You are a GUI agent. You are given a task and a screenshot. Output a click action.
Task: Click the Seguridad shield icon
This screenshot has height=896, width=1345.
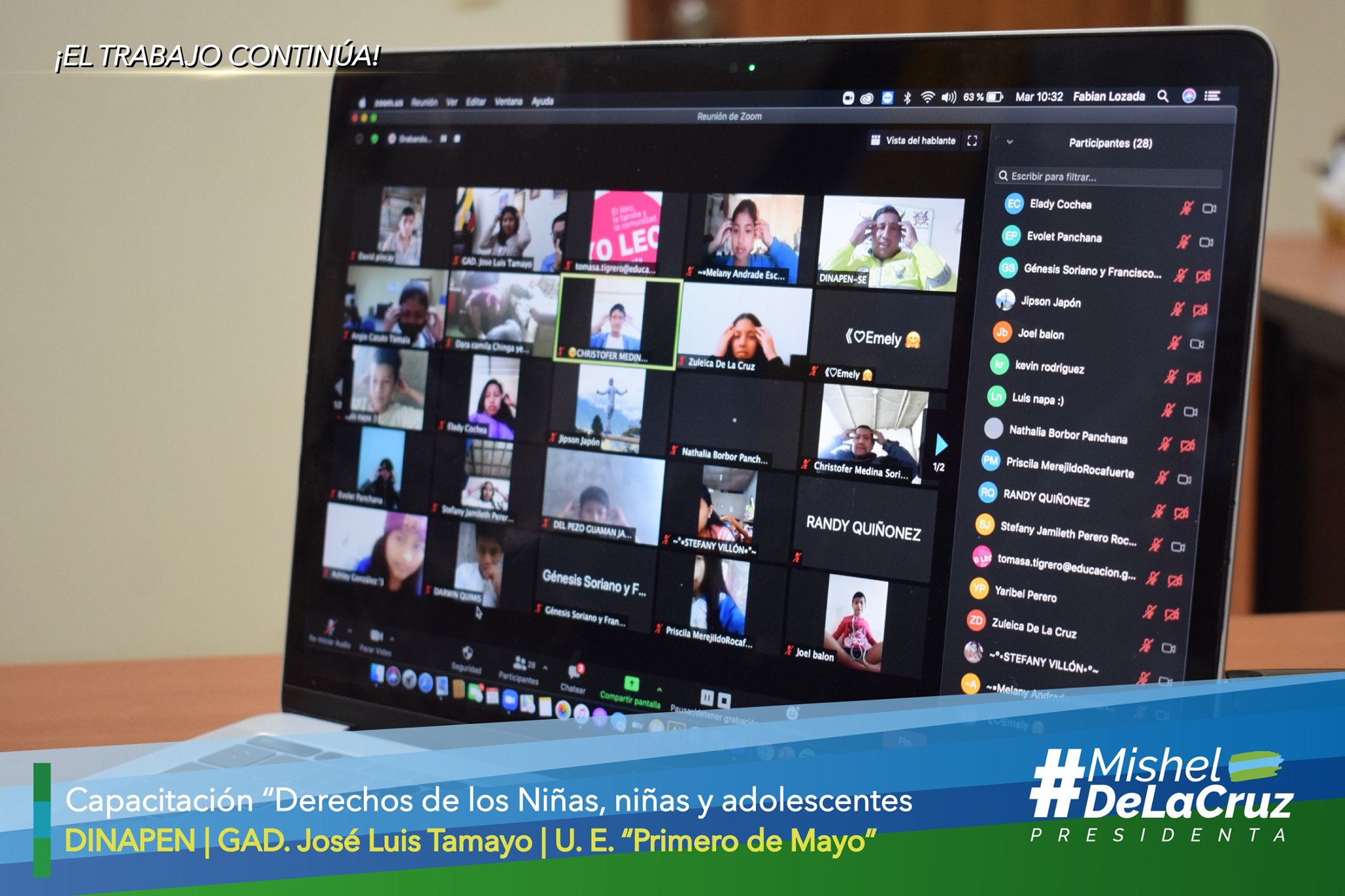click(467, 652)
